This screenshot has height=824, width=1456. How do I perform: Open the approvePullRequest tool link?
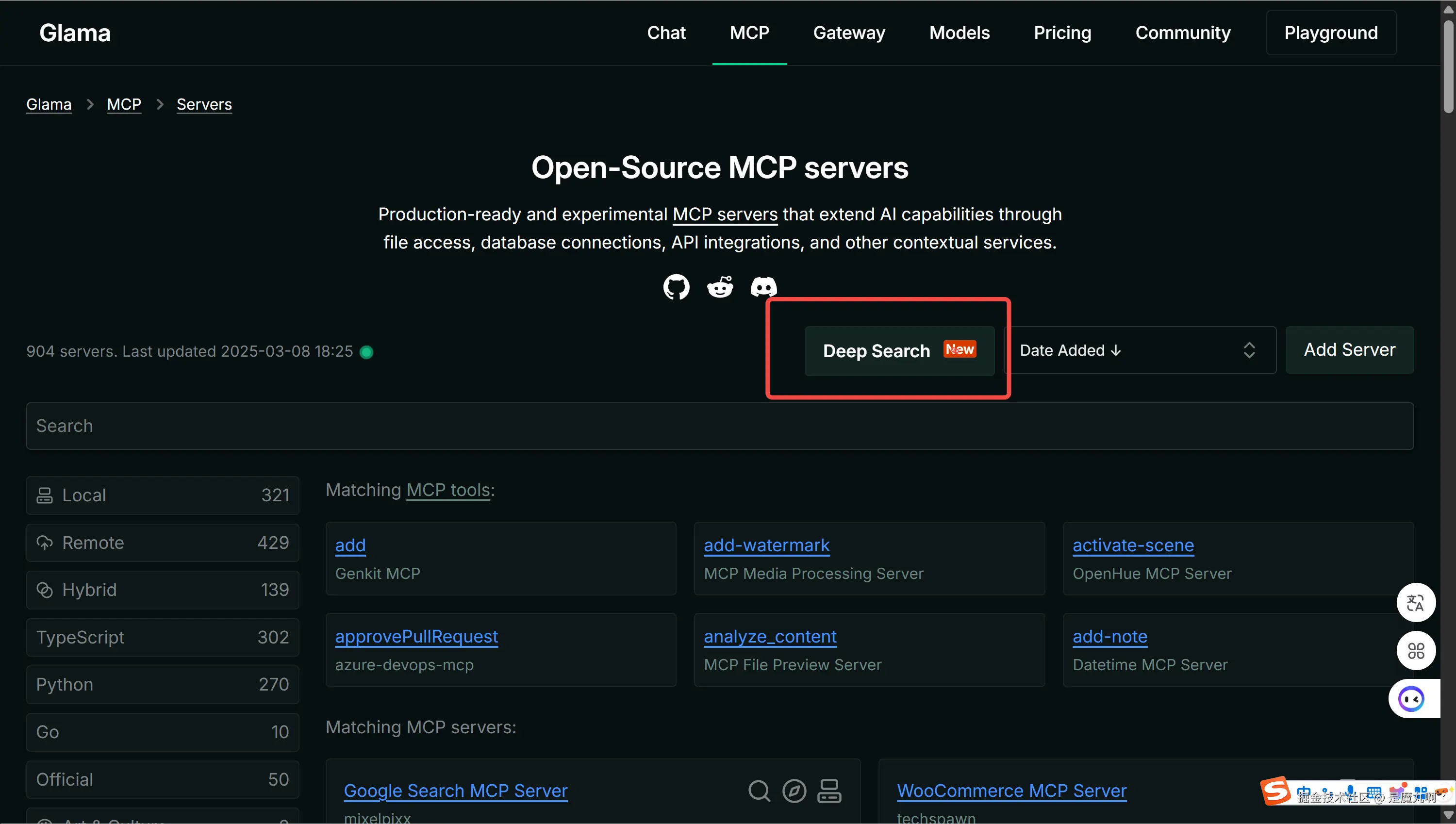click(x=416, y=637)
